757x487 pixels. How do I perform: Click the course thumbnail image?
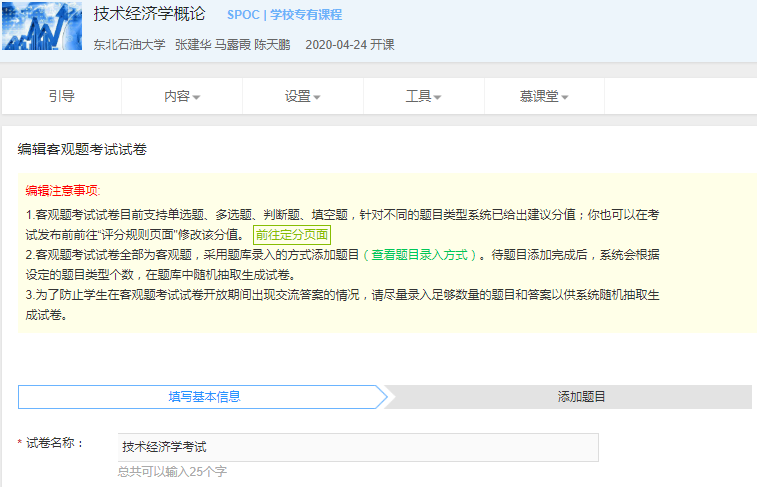[x=42, y=27]
